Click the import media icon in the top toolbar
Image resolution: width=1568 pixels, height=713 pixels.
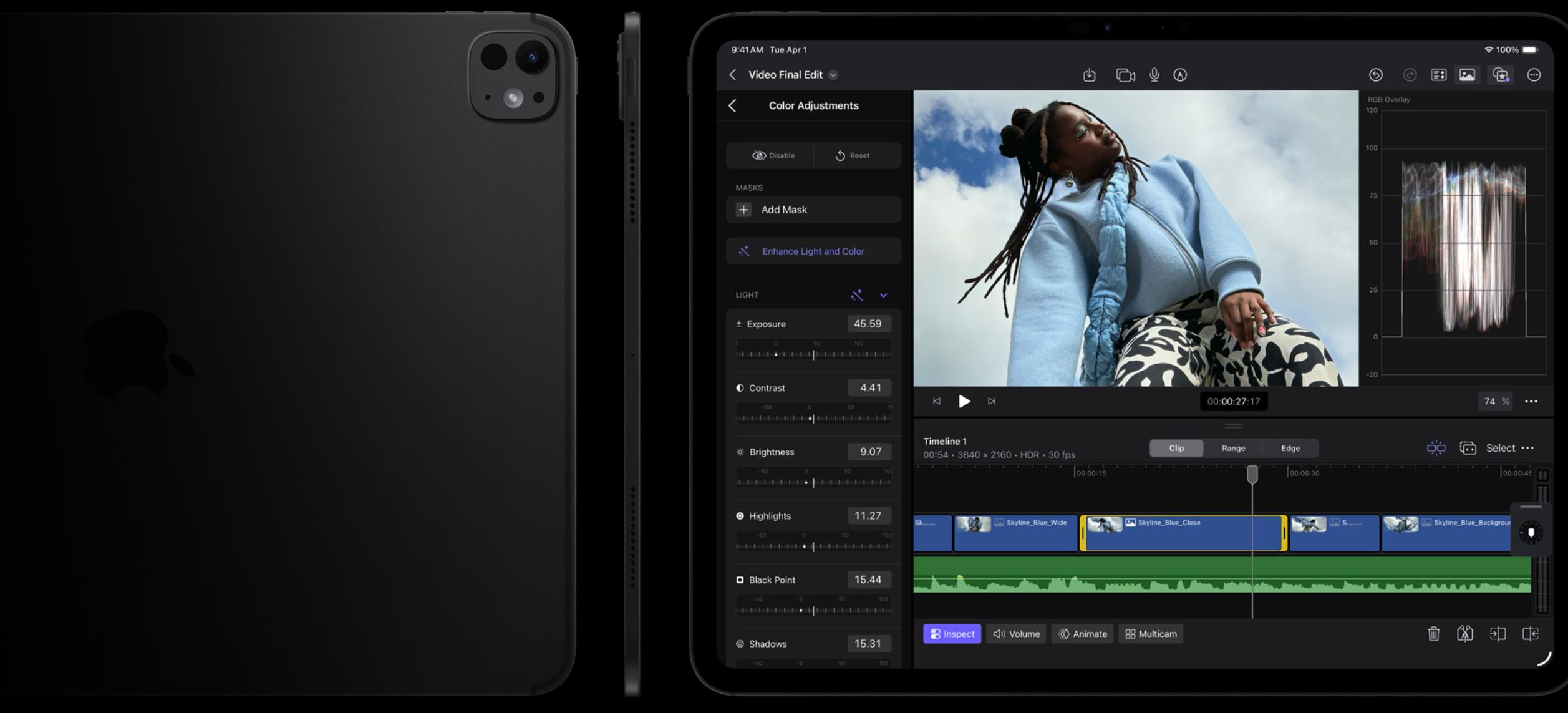click(x=1089, y=75)
